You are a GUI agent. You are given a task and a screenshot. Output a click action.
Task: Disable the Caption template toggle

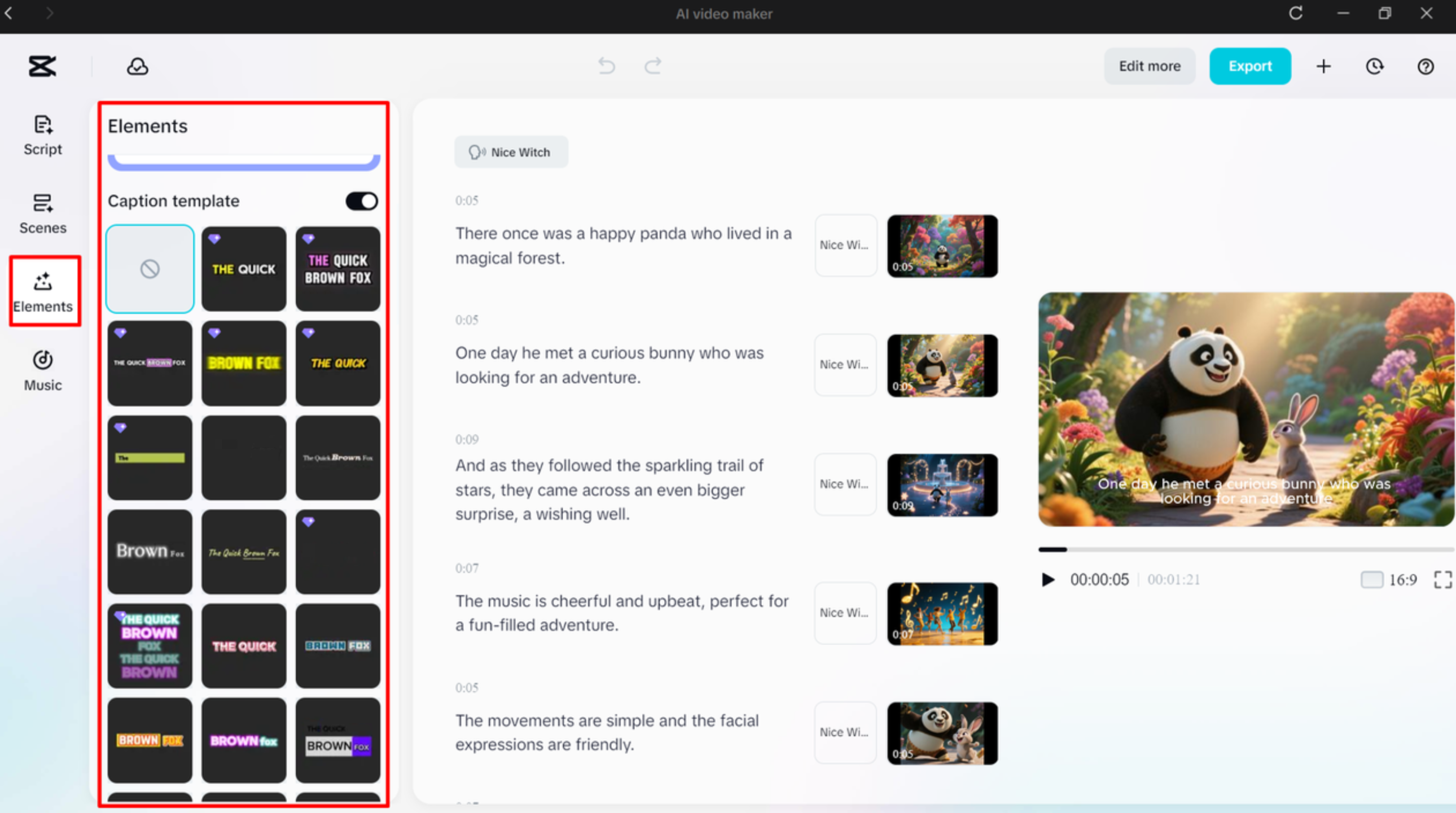pos(361,200)
